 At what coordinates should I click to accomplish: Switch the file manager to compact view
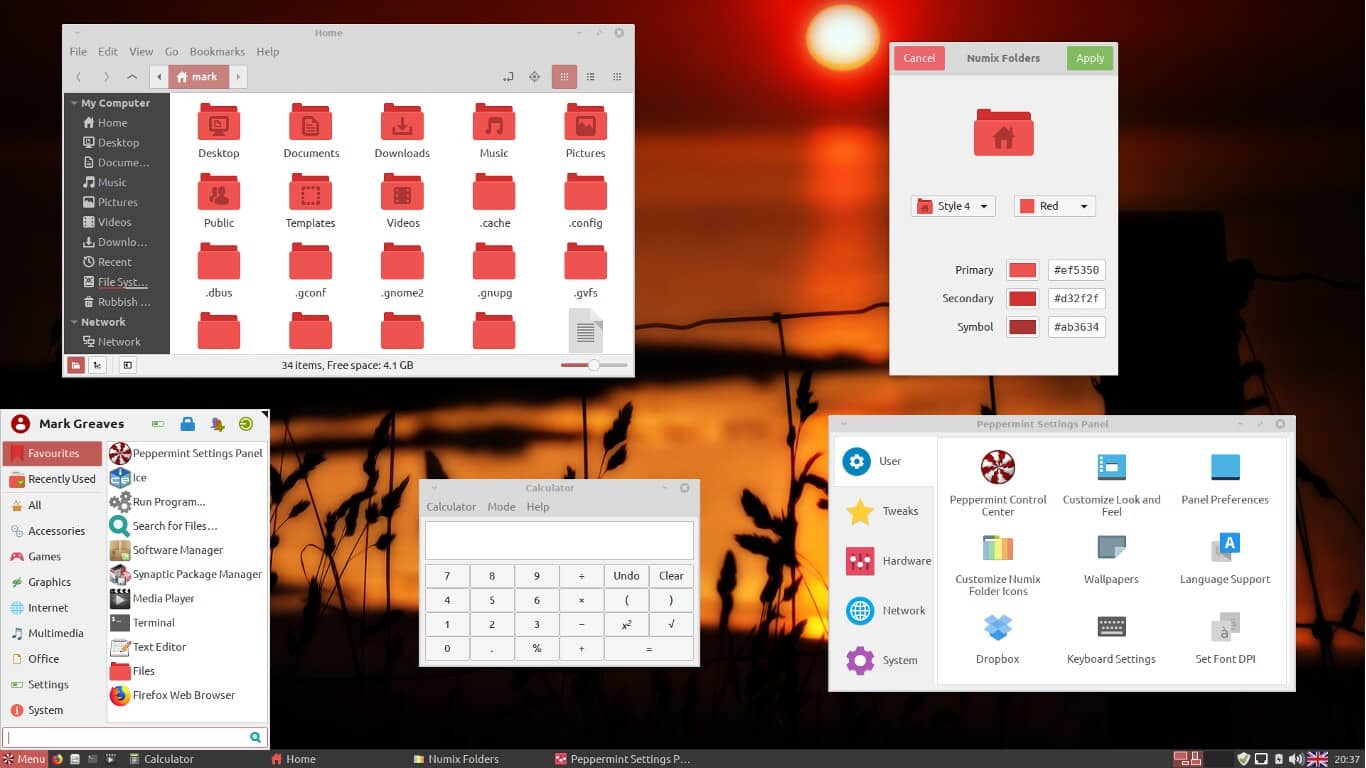tap(617, 76)
